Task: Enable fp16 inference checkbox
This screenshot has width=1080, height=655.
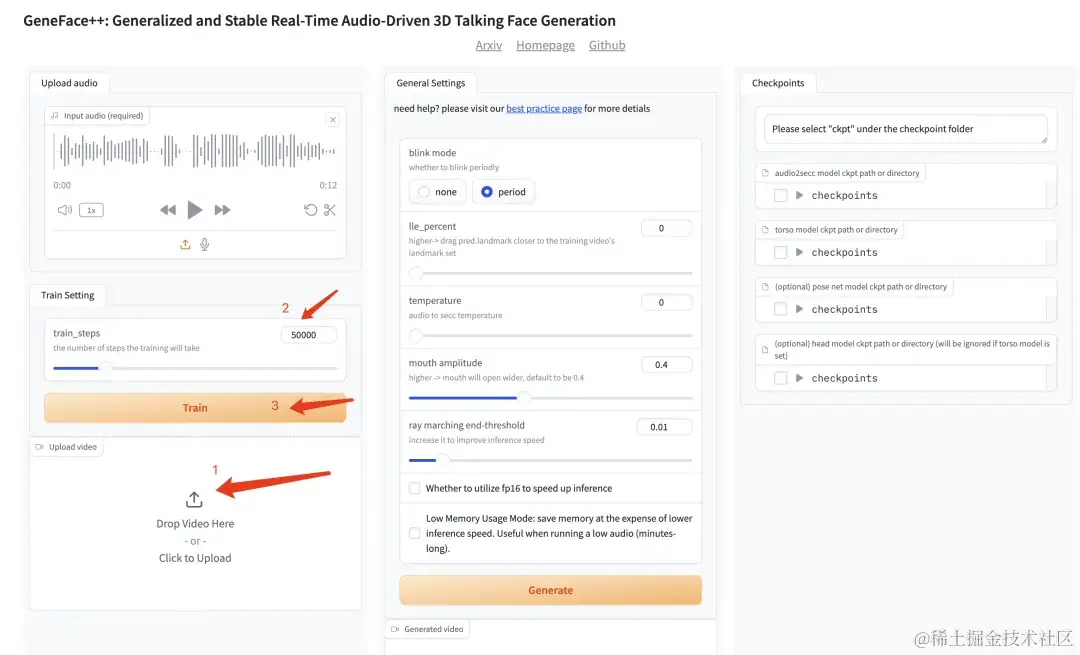Action: point(415,488)
